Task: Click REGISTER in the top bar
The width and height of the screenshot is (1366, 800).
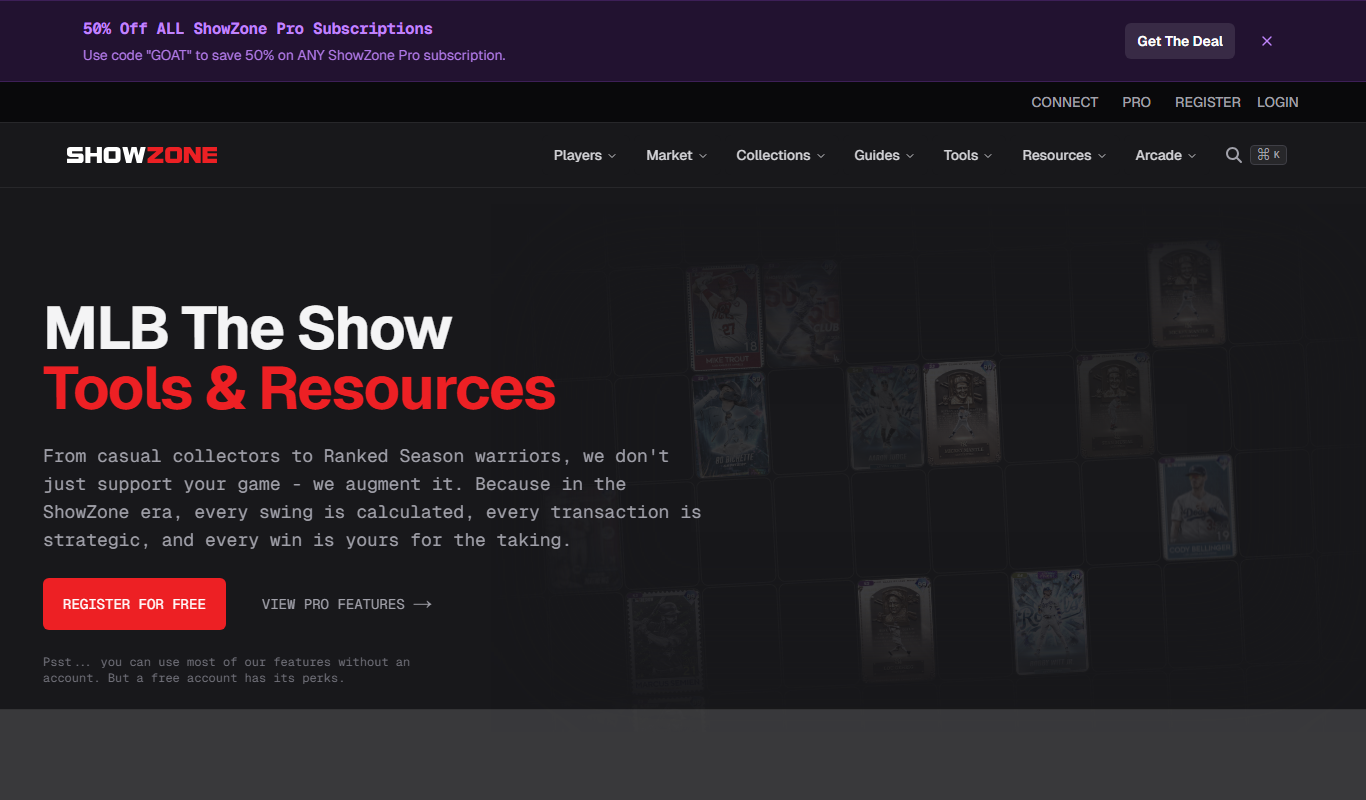Action: pyautogui.click(x=1208, y=102)
